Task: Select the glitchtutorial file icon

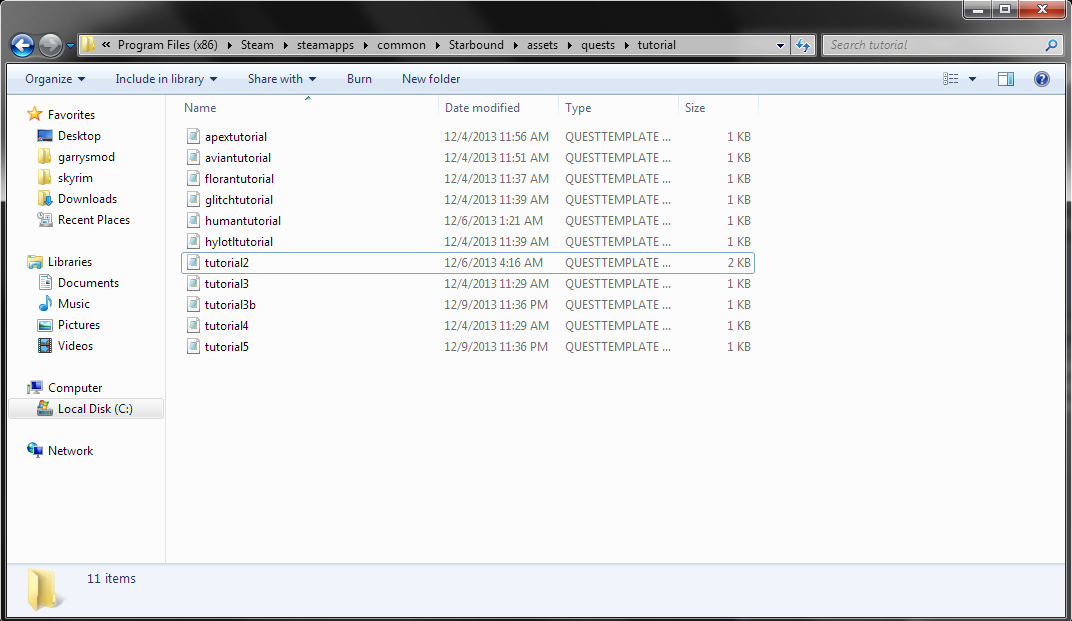Action: tap(193, 200)
